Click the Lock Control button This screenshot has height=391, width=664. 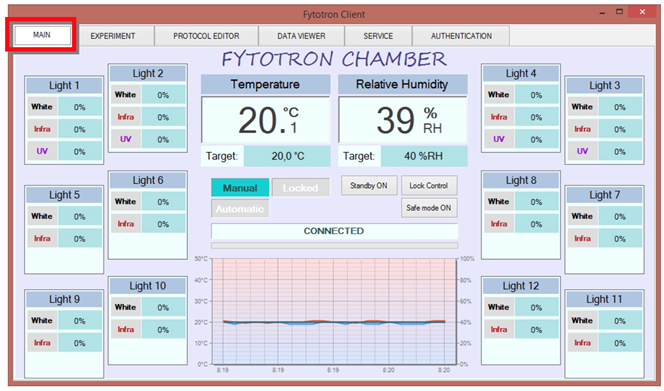coord(429,186)
